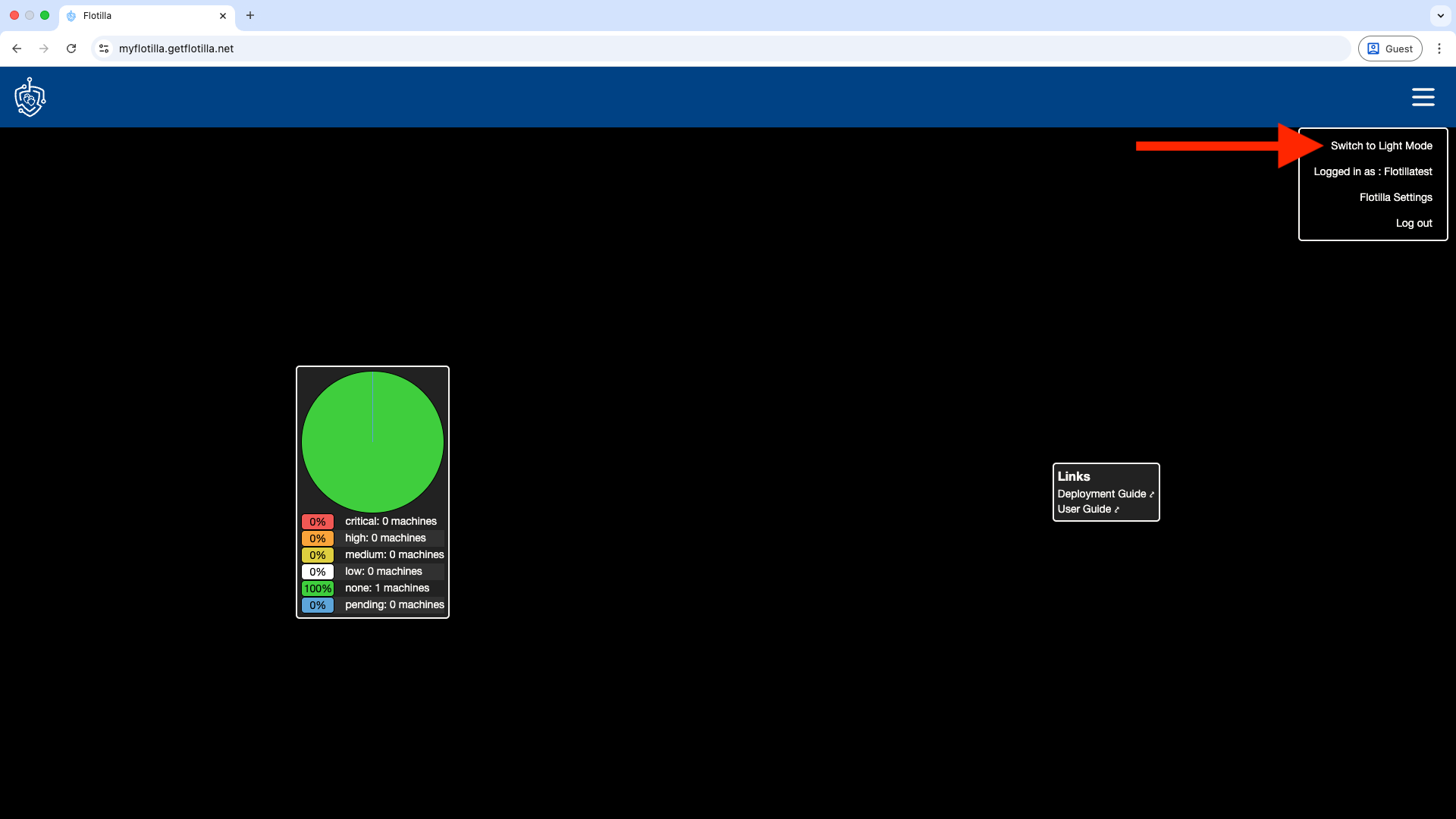The image size is (1456, 819).
Task: Switch to Light Mode
Action: (1382, 145)
